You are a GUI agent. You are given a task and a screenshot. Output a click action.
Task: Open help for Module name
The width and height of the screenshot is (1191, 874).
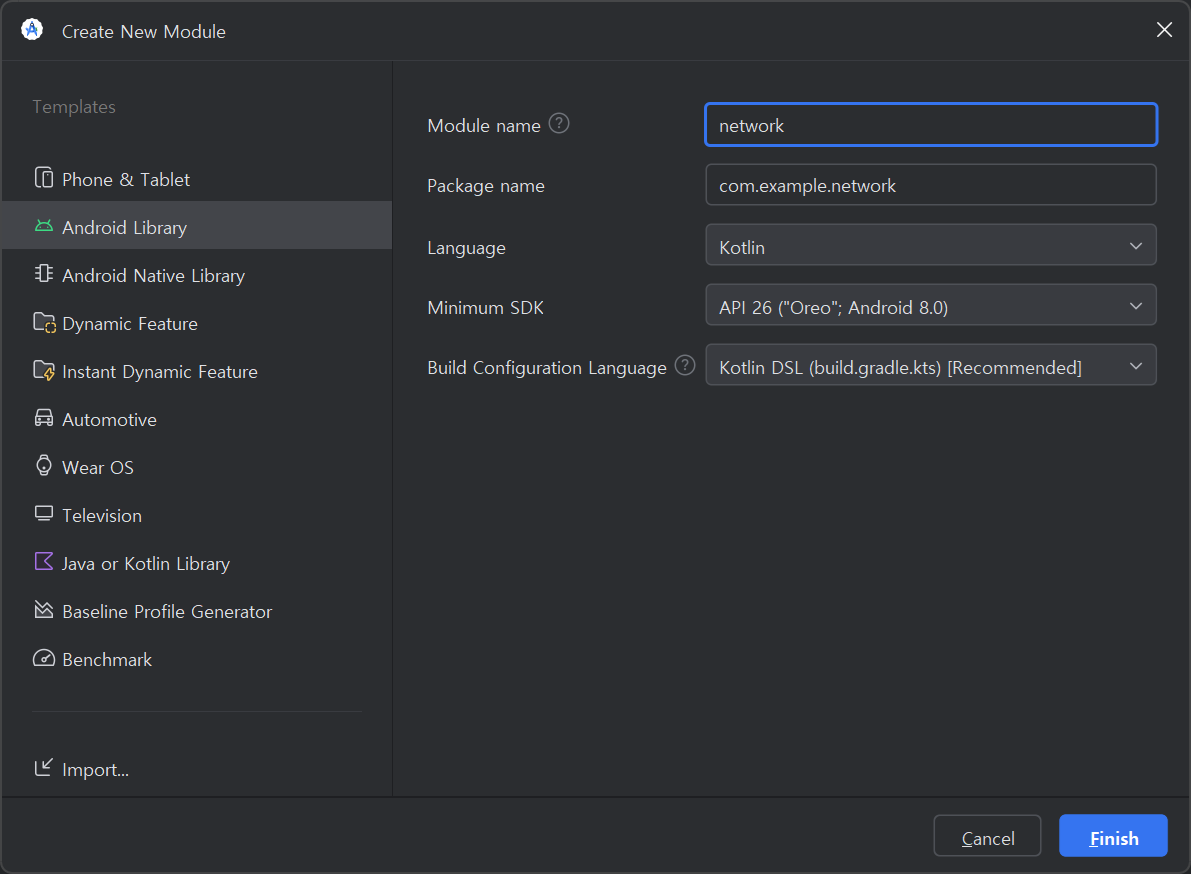pyautogui.click(x=559, y=123)
